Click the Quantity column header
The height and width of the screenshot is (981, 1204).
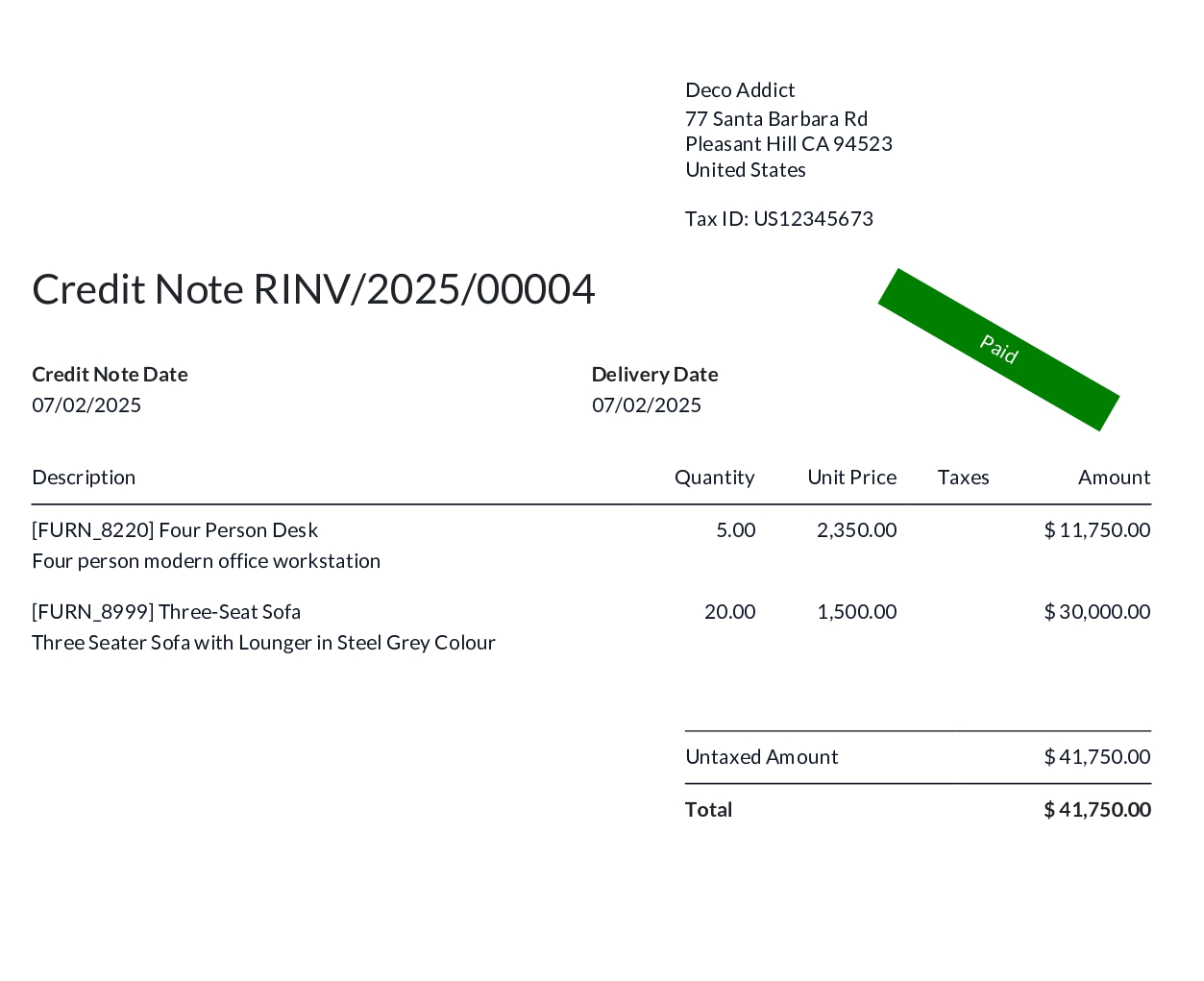point(715,478)
